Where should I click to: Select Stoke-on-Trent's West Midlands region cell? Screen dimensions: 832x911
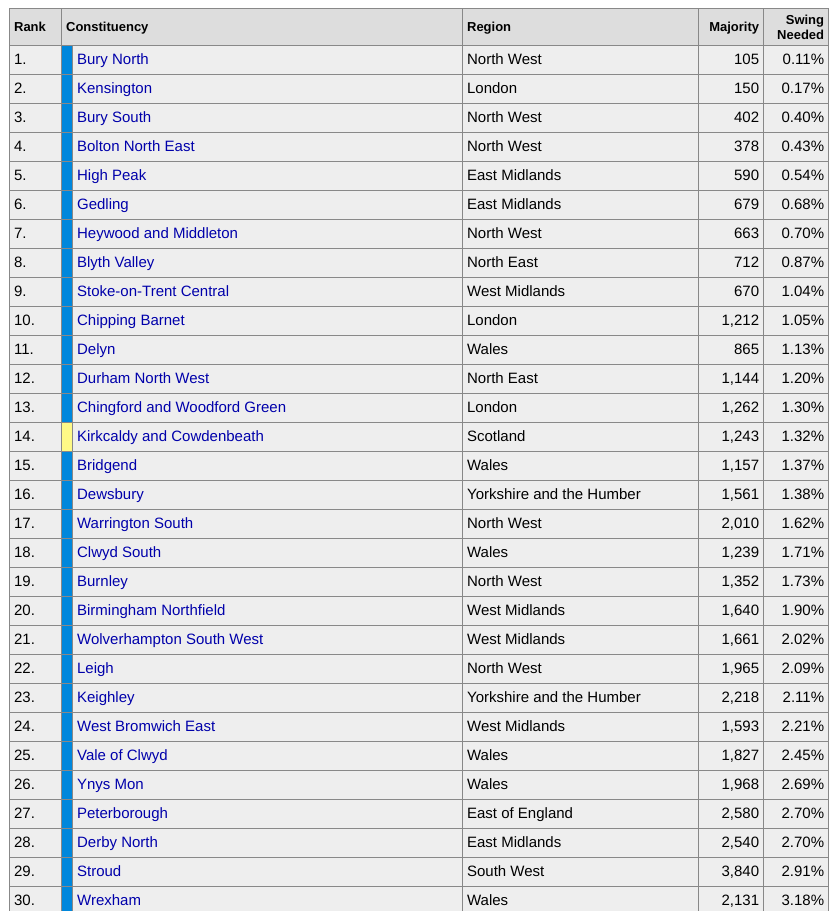(580, 292)
